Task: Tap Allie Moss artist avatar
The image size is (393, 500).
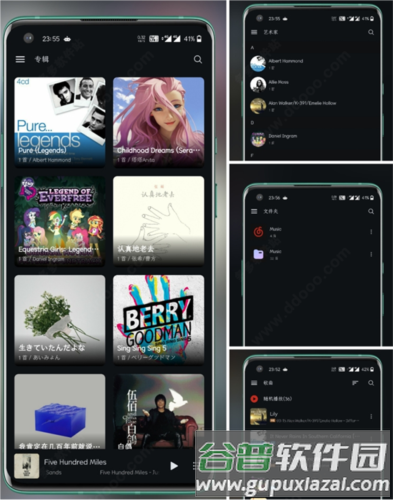Action: click(258, 85)
